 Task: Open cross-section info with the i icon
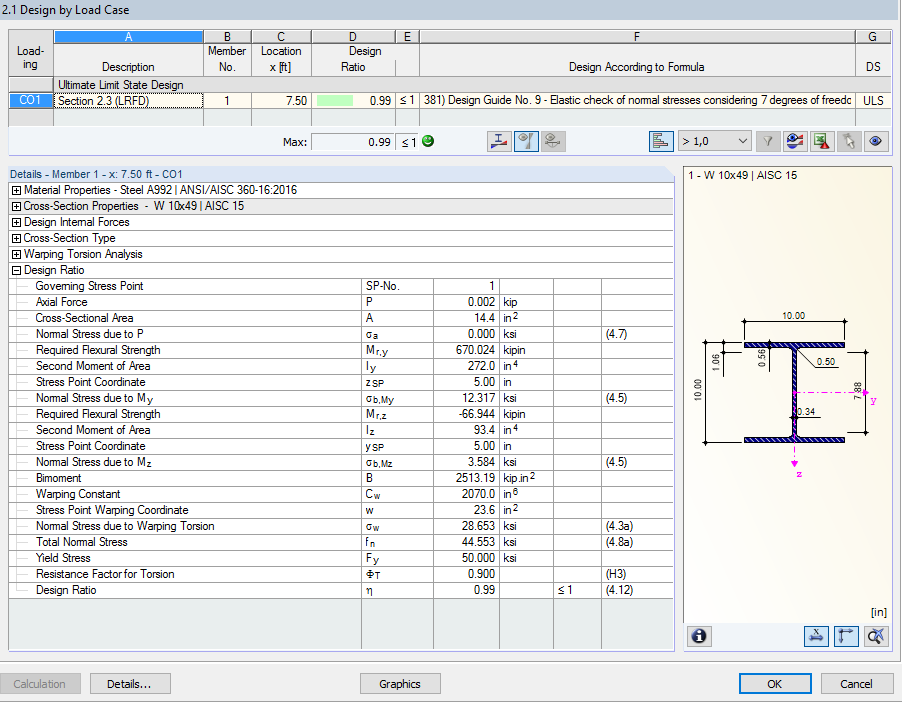pyautogui.click(x=699, y=636)
